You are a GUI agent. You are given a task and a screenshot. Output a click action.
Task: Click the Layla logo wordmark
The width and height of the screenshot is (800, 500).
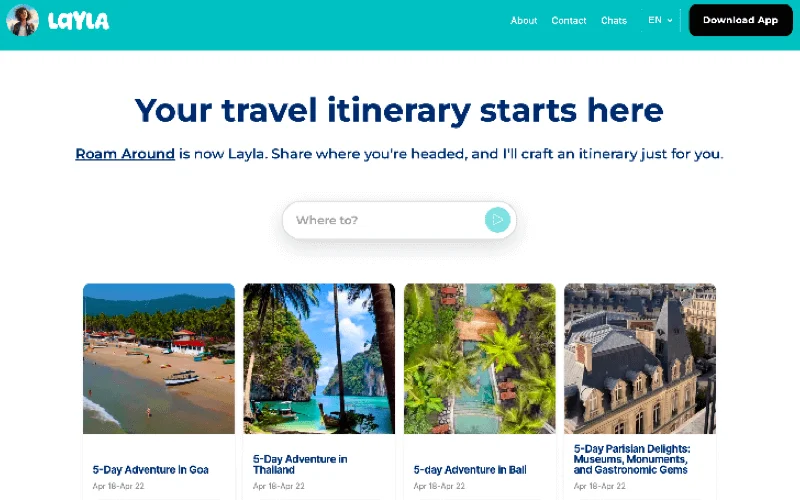pos(78,21)
